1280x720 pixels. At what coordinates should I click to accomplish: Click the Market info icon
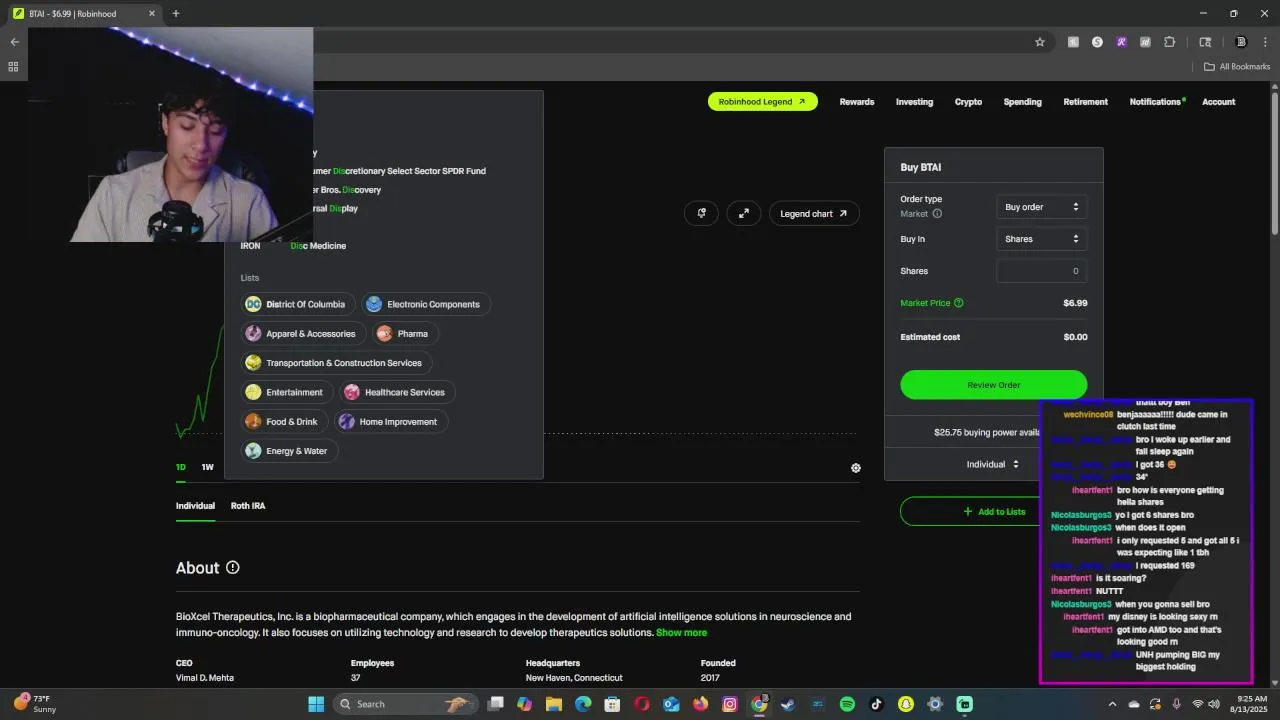tap(937, 214)
